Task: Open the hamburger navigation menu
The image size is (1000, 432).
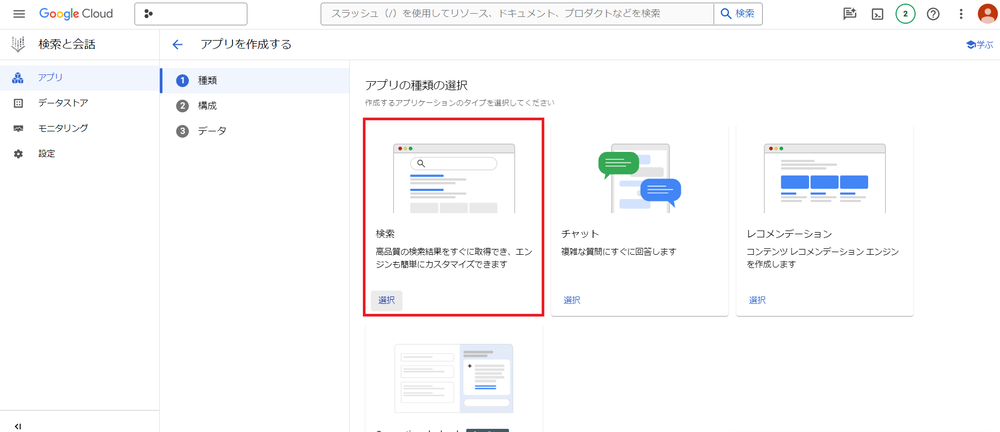Action: pyautogui.click(x=18, y=14)
